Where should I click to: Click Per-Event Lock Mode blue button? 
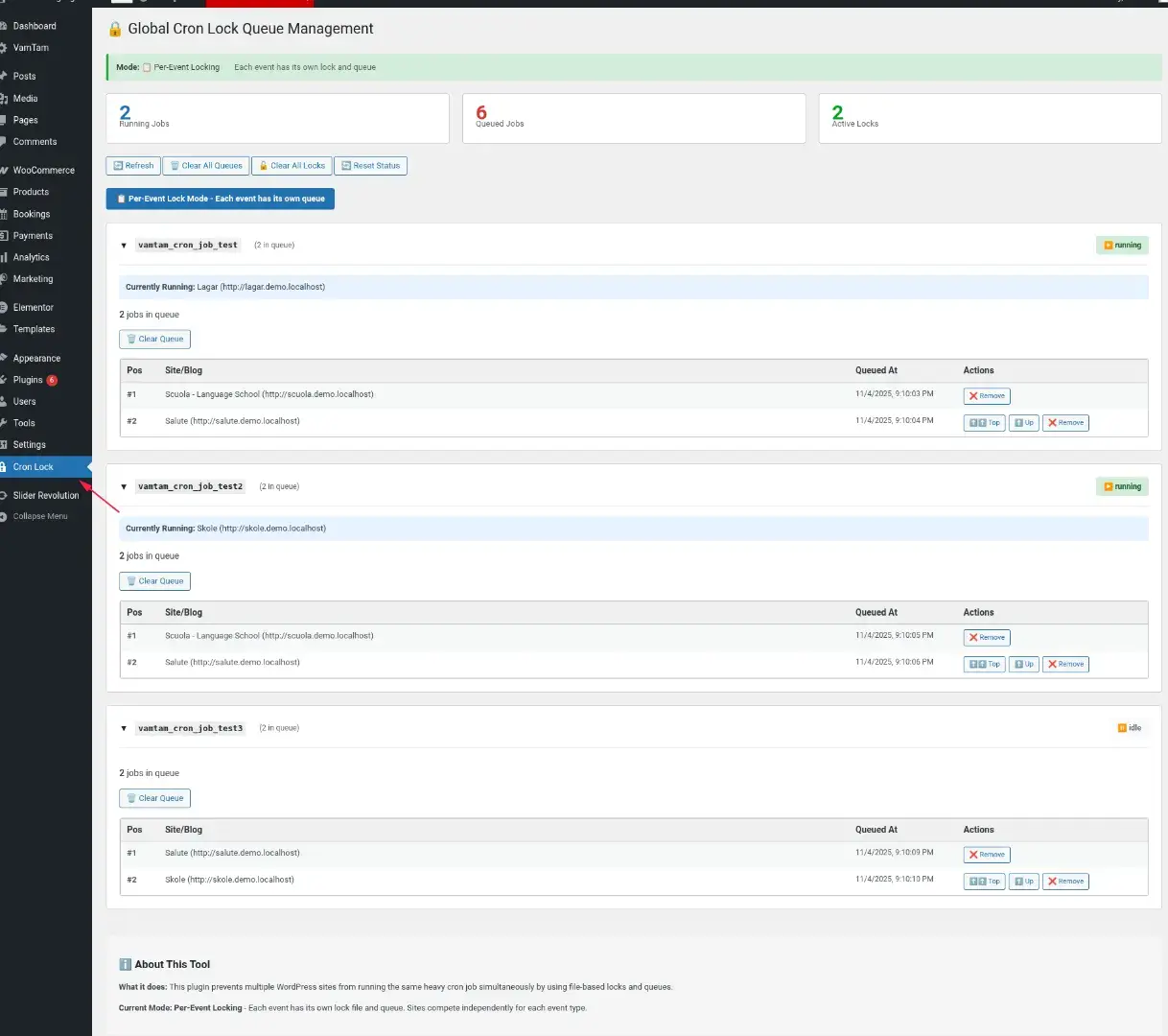click(220, 199)
